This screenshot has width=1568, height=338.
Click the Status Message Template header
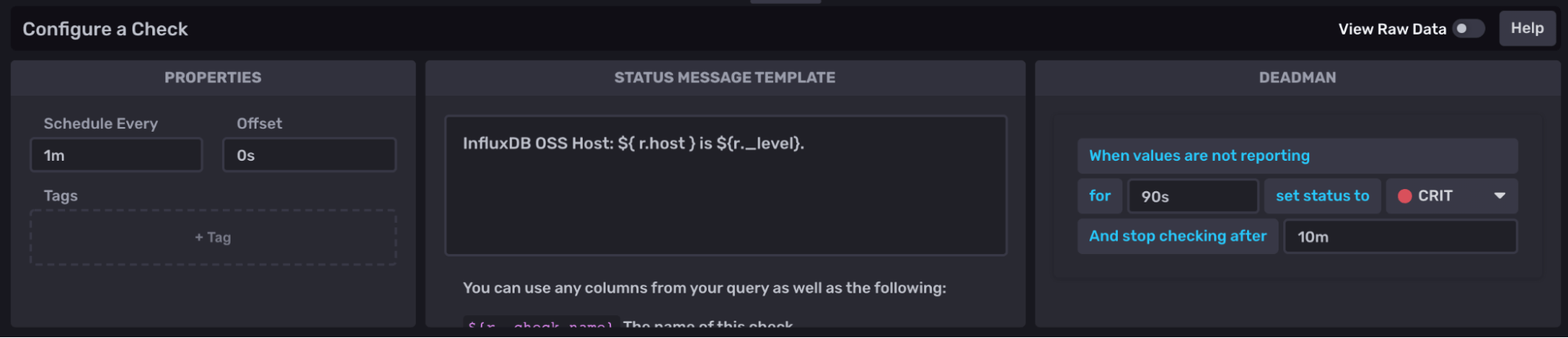(725, 78)
